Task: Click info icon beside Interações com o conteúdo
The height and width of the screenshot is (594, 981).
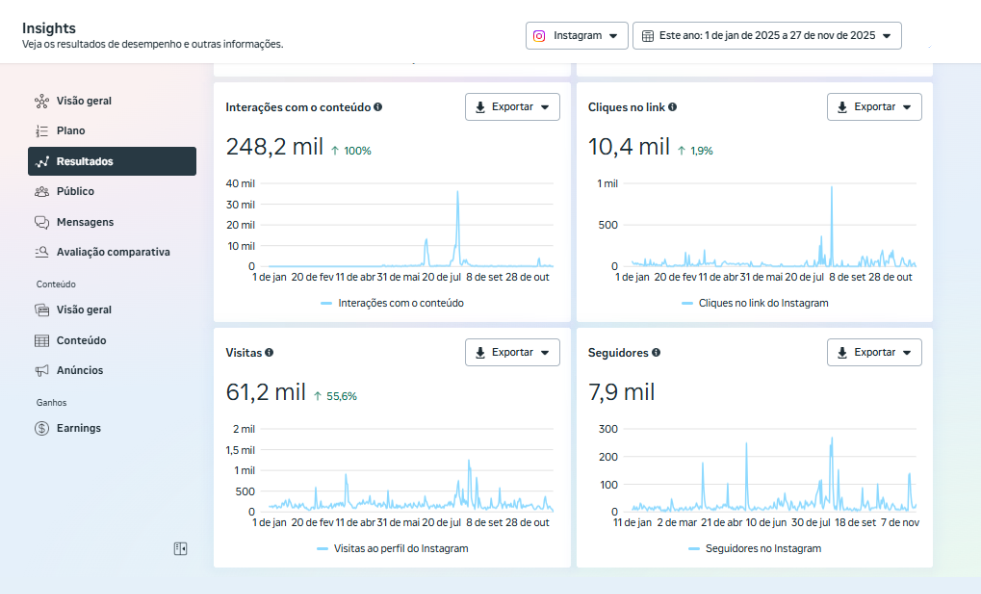Action: [x=378, y=107]
